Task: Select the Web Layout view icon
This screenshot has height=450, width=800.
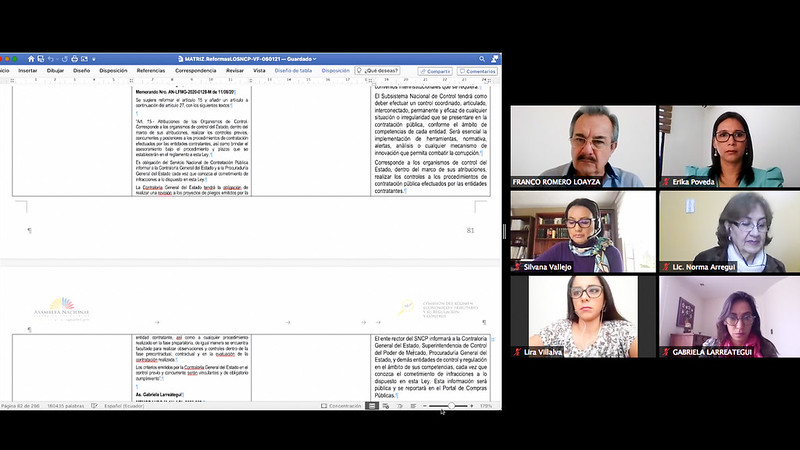Action: click(386, 406)
